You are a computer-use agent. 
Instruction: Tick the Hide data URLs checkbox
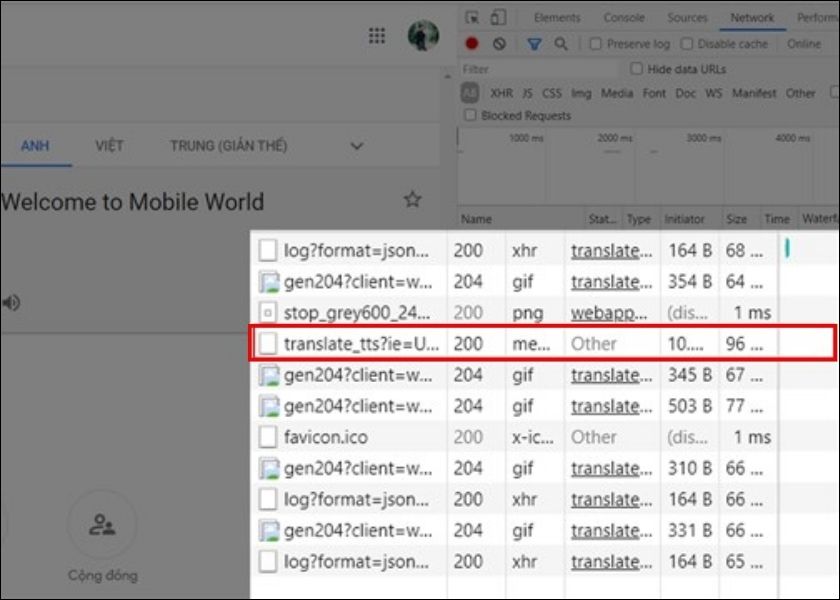pyautogui.click(x=636, y=69)
